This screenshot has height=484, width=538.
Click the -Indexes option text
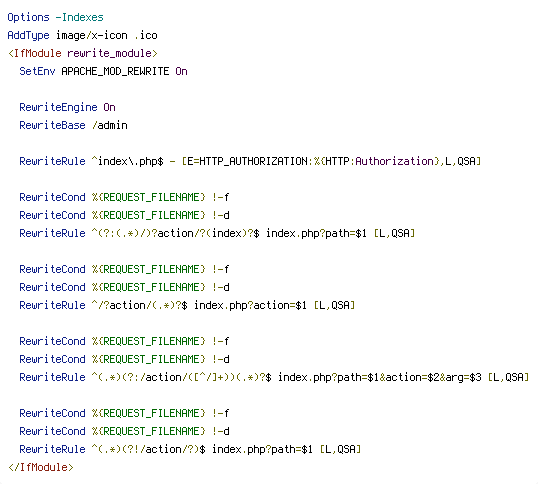pos(79,17)
